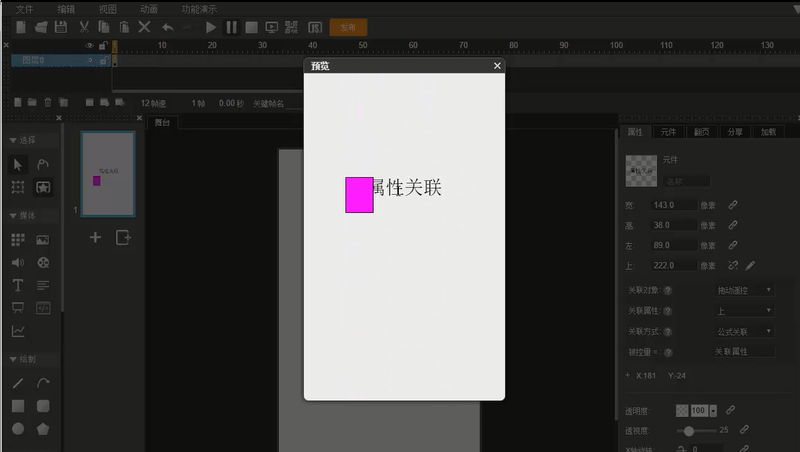
Task: Close the 预览 preview window
Action: (497, 66)
